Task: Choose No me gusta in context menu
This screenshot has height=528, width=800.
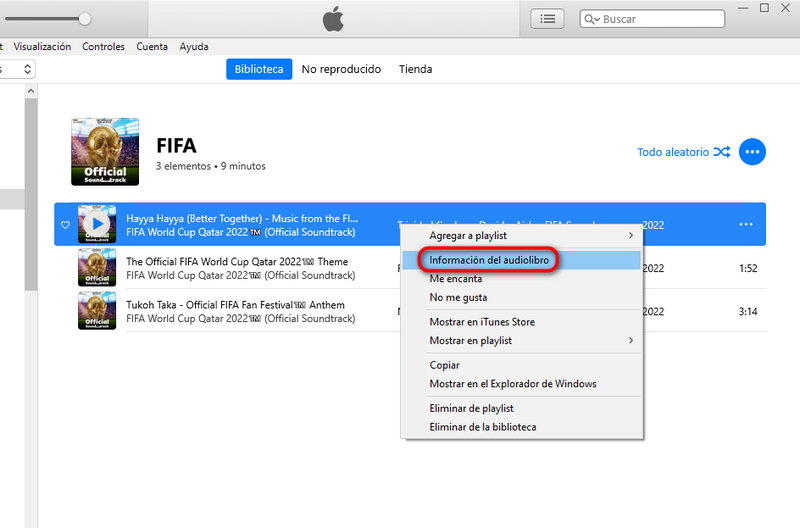Action: click(x=521, y=297)
